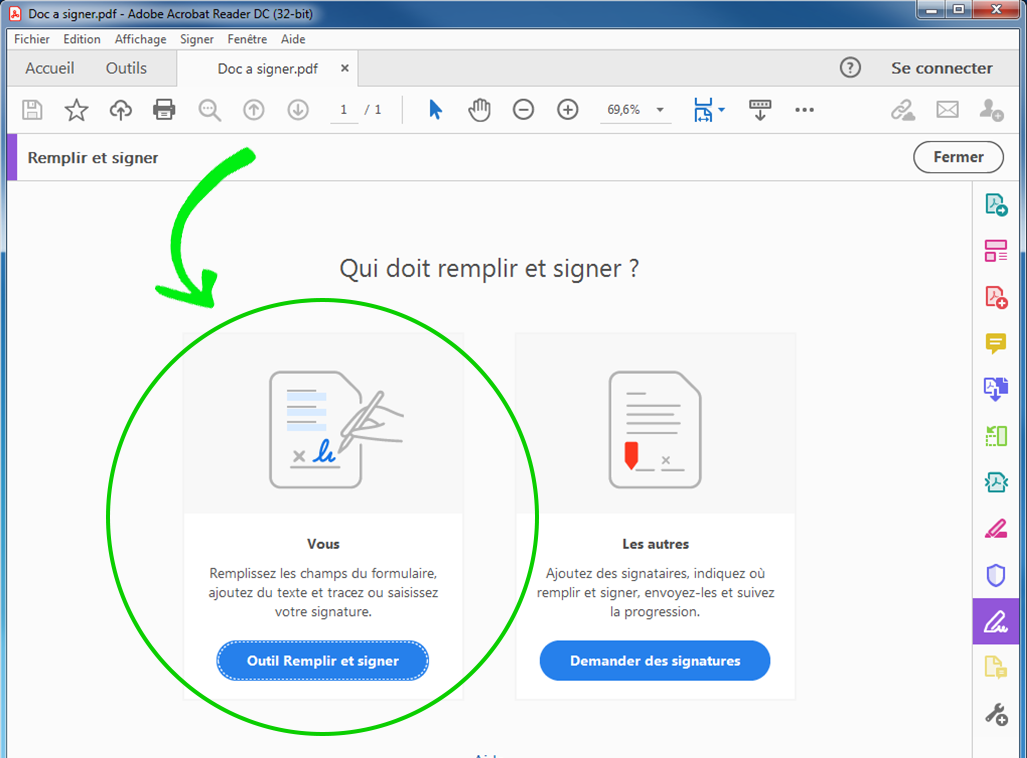This screenshot has width=1027, height=758.
Task: Go to previous page arrow icon
Action: point(253,109)
